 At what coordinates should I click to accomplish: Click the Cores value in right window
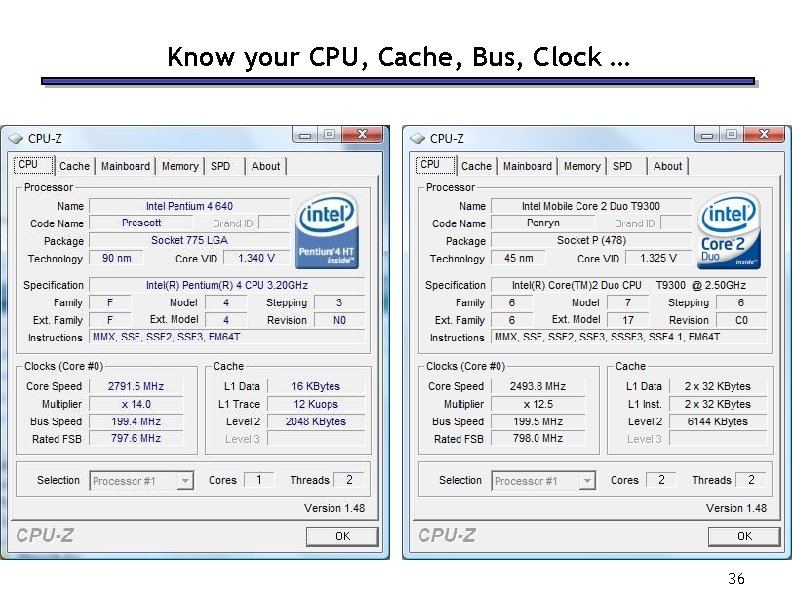tap(661, 480)
